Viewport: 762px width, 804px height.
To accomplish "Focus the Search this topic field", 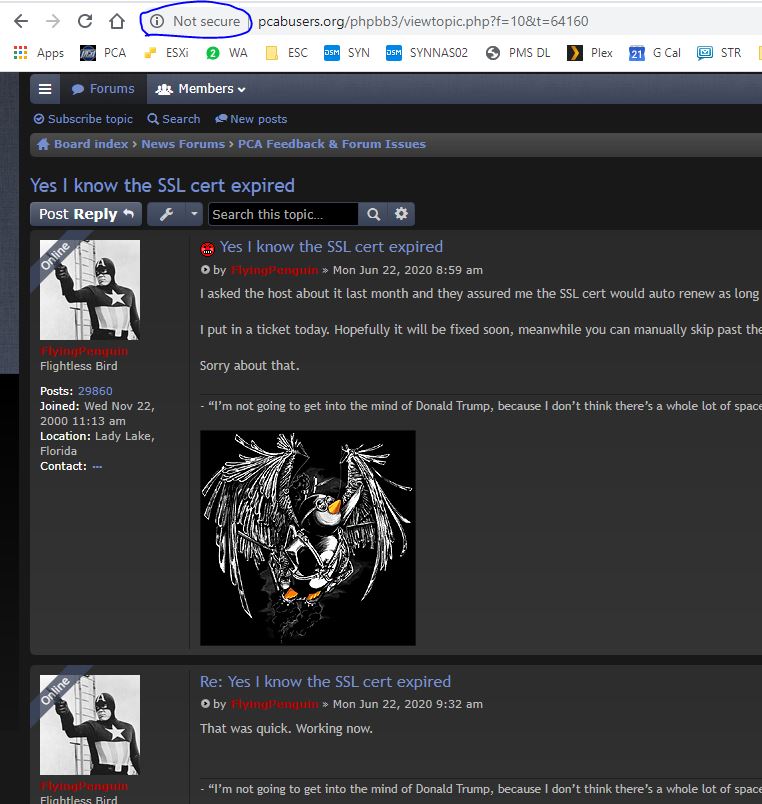I will (283, 214).
